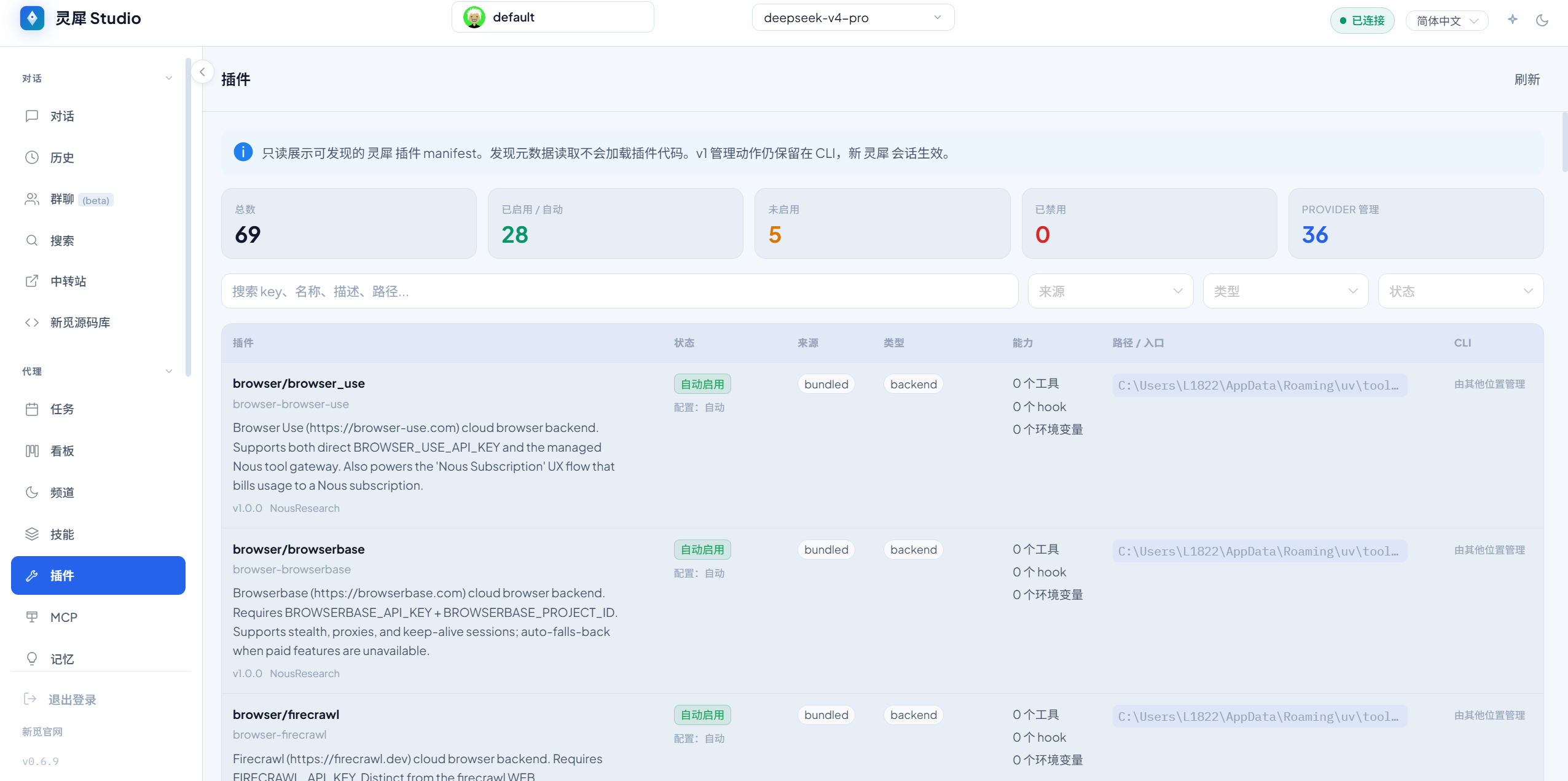1568x781 pixels.
Task: Click the 来源 column header in the table
Action: 808,343
